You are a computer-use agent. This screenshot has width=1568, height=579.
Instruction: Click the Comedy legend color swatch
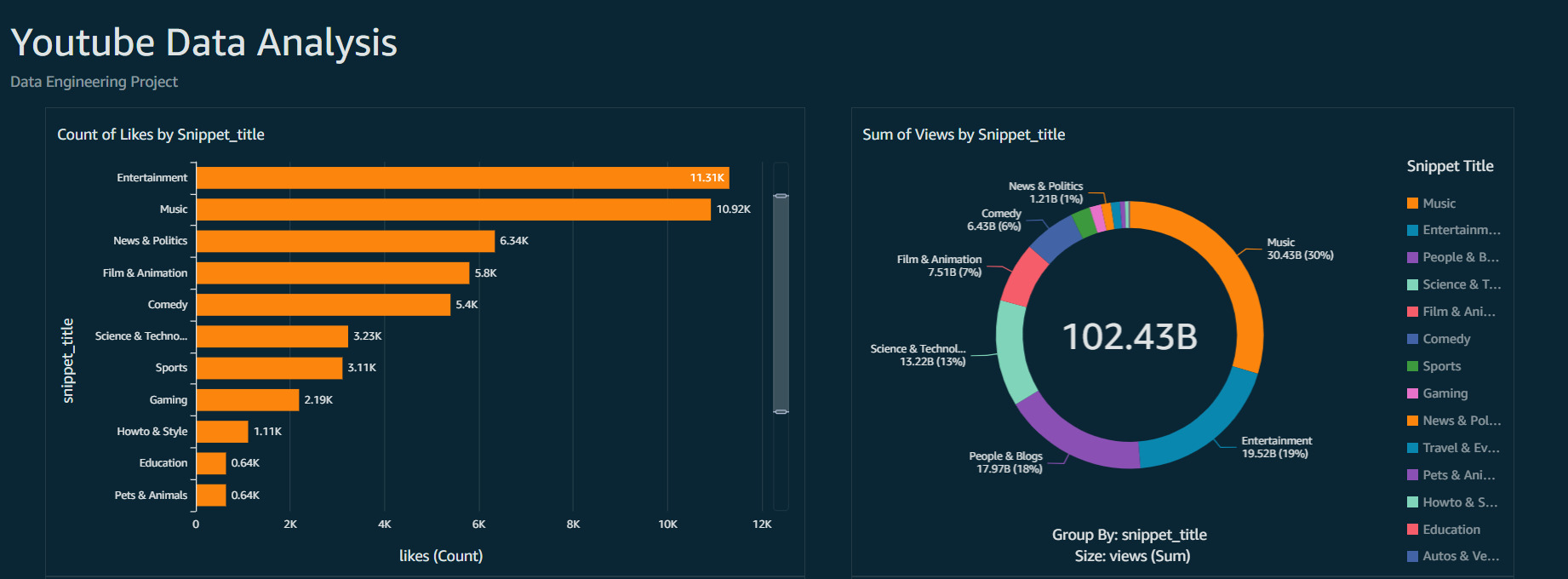pos(1412,340)
